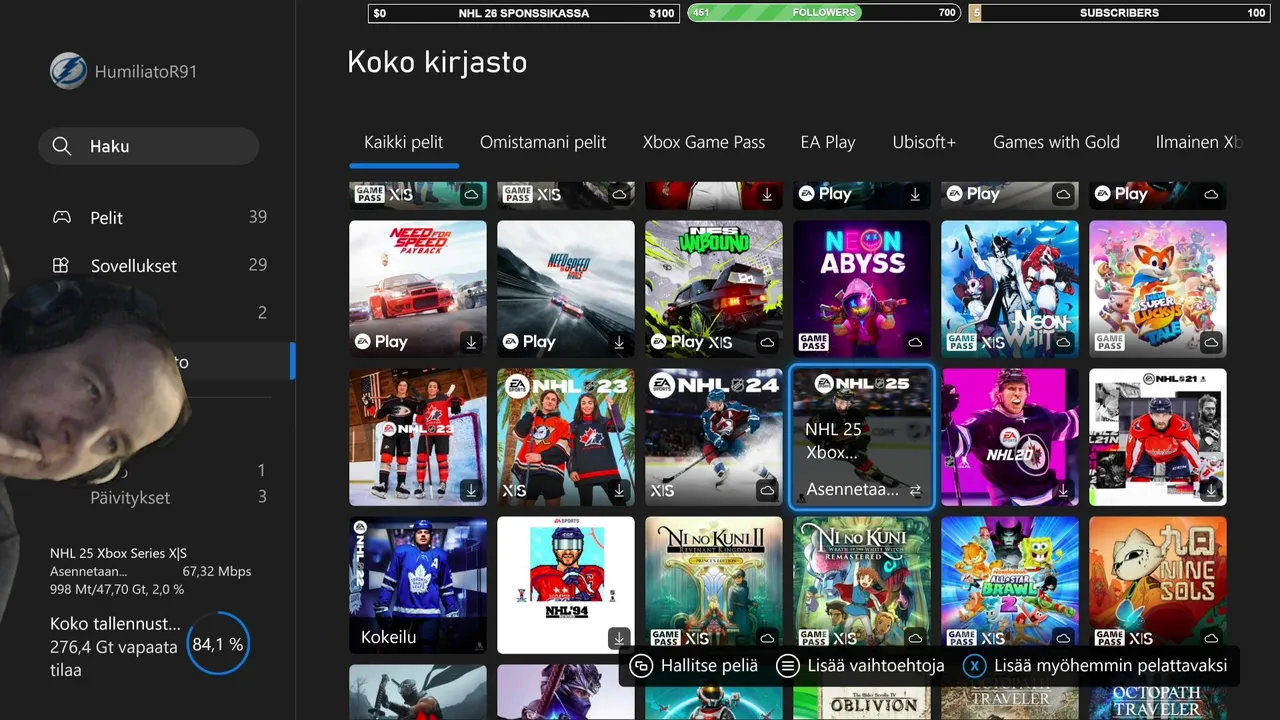Image resolution: width=1280 pixels, height=720 pixels.
Task: Click cloud icon on Ni no Kuni II tile
Action: (x=767, y=638)
